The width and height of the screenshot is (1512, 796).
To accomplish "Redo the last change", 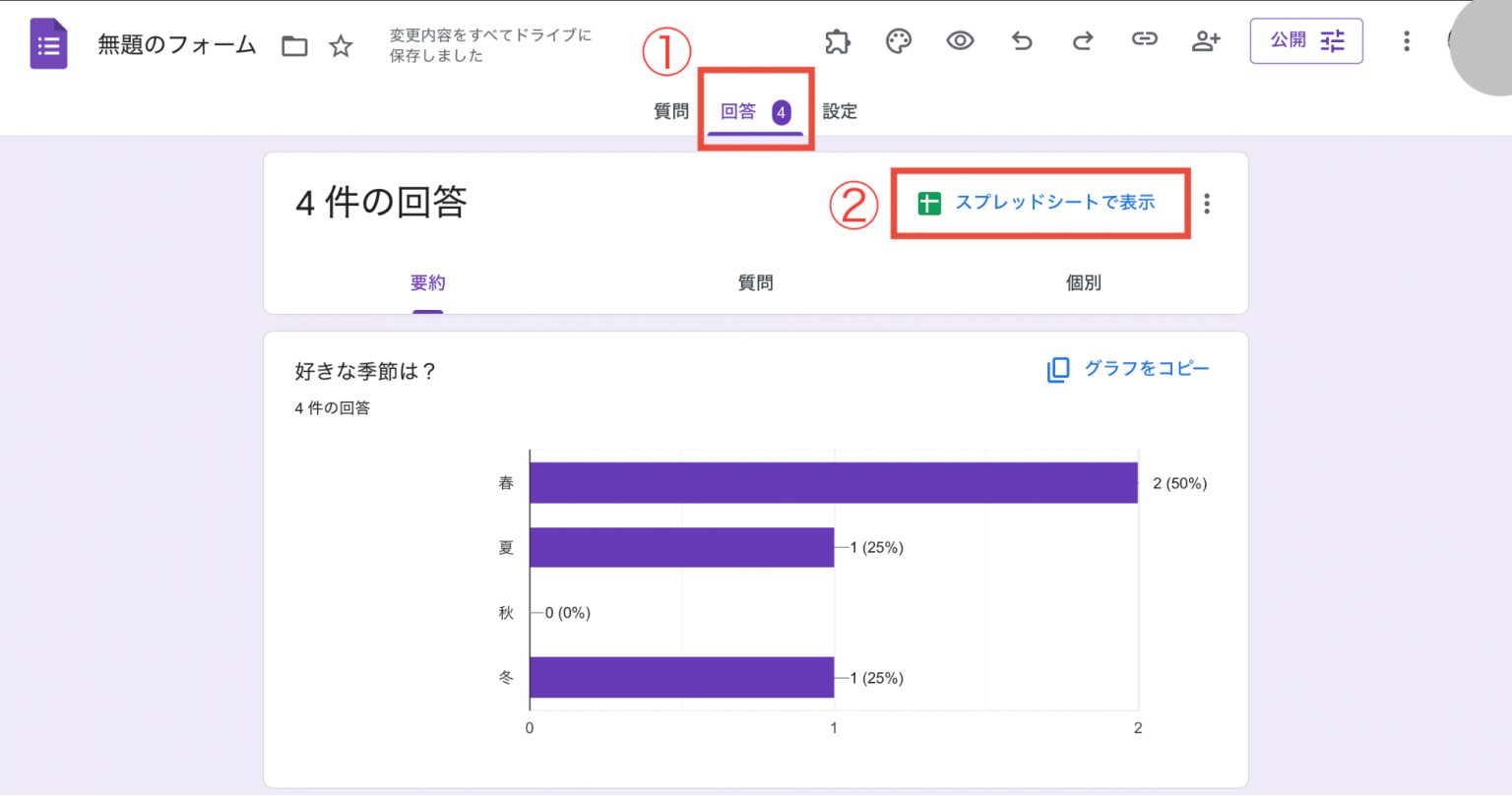I will (1082, 40).
